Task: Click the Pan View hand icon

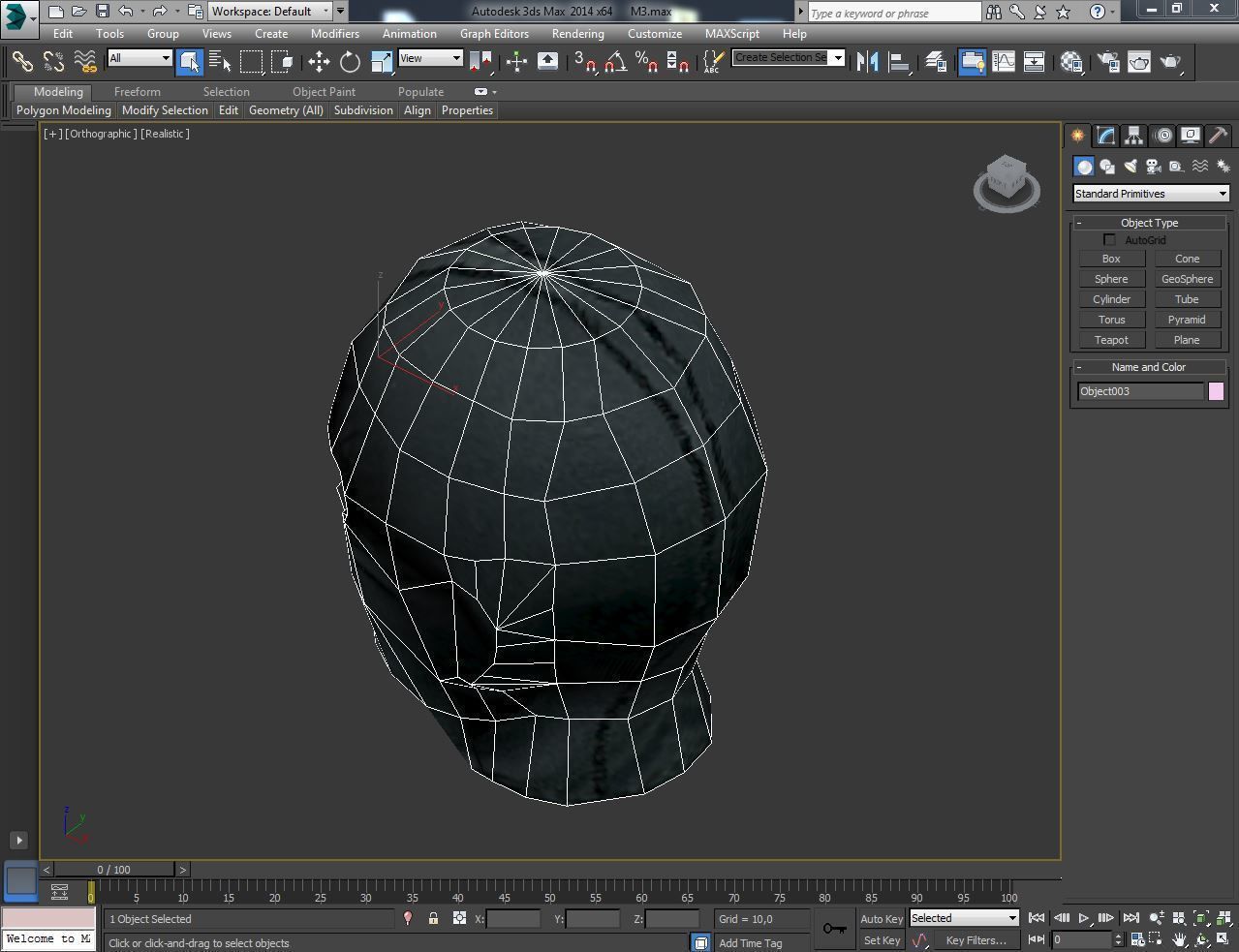Action: pyautogui.click(x=1179, y=939)
